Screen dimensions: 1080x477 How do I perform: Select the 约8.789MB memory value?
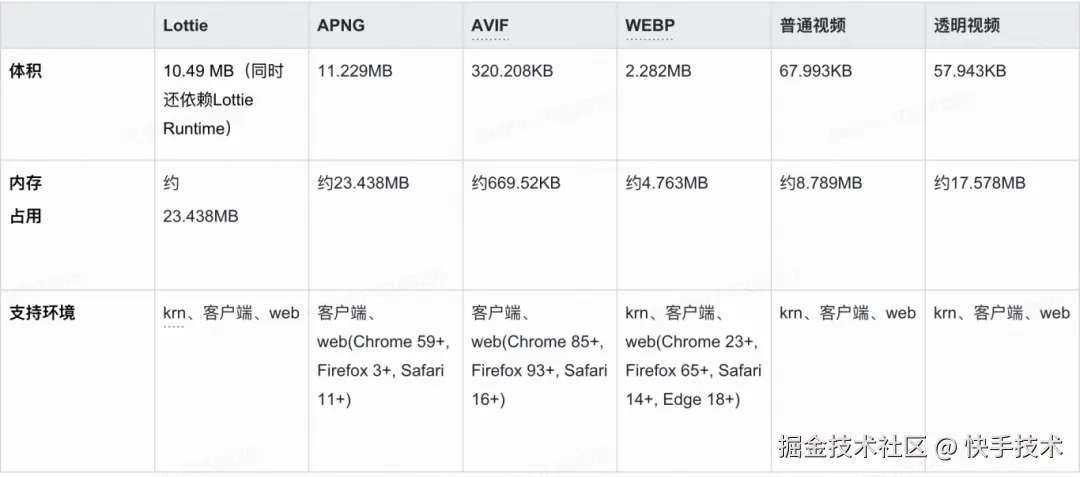click(x=820, y=184)
